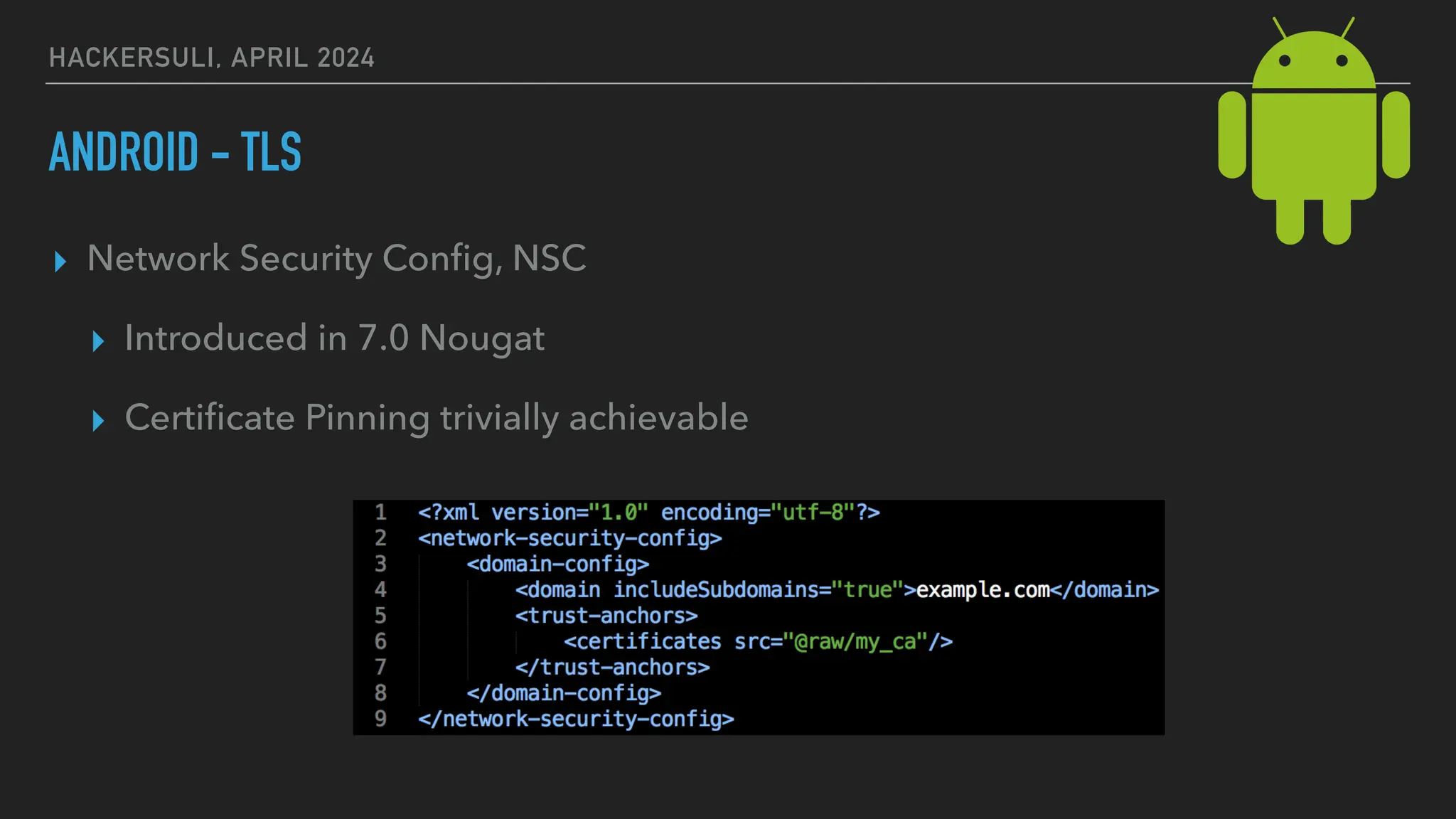The width and height of the screenshot is (1456, 819).
Task: Click the blue bullet before Network Security Config
Action: coord(60,262)
